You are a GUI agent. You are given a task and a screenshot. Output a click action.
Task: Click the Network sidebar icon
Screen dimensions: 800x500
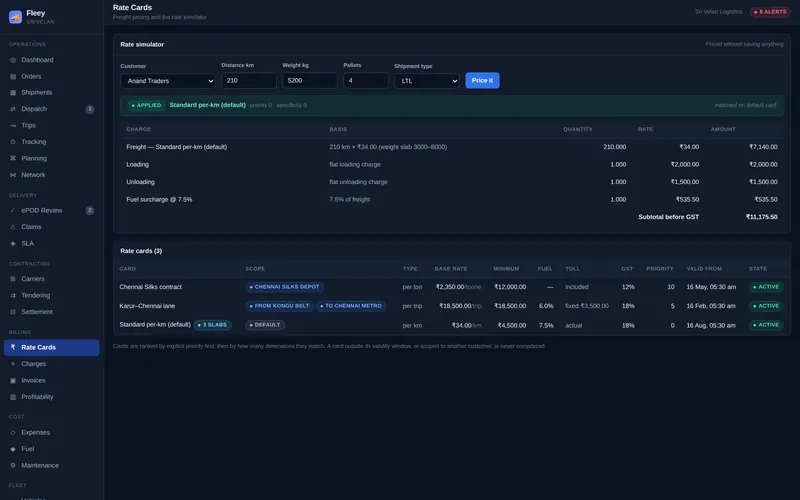(13, 175)
